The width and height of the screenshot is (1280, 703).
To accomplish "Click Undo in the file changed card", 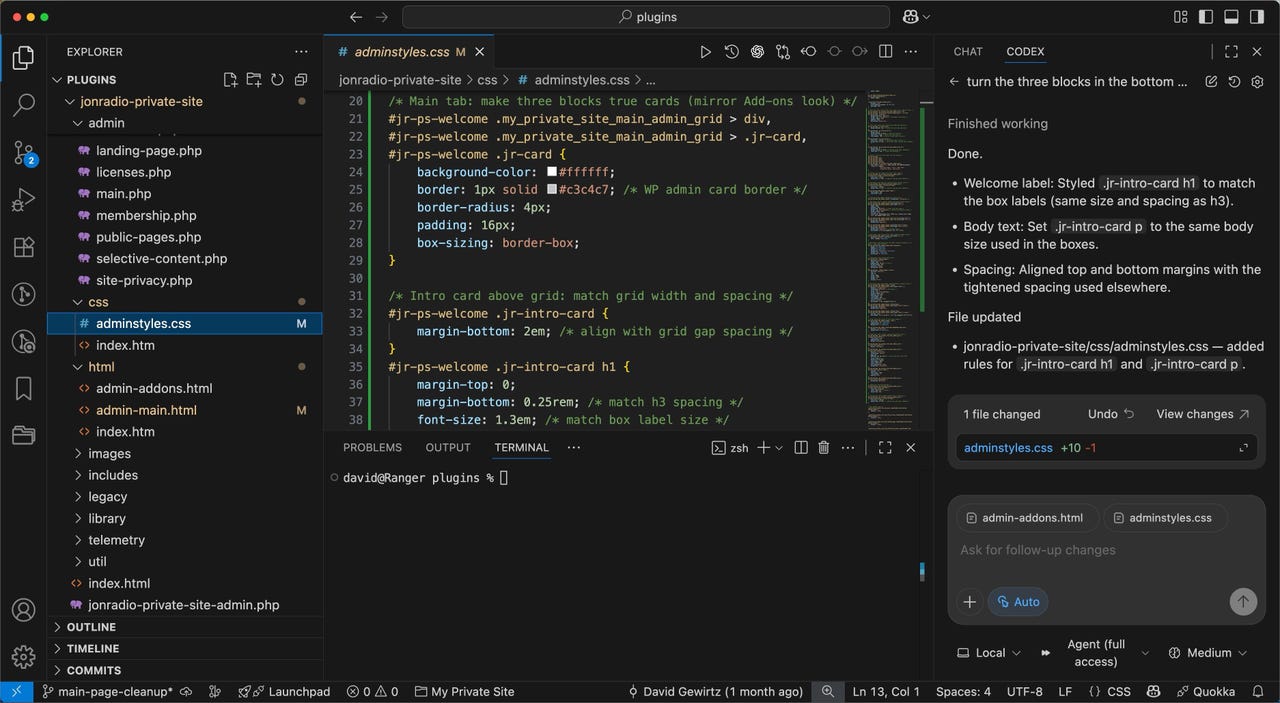I will point(1111,414).
